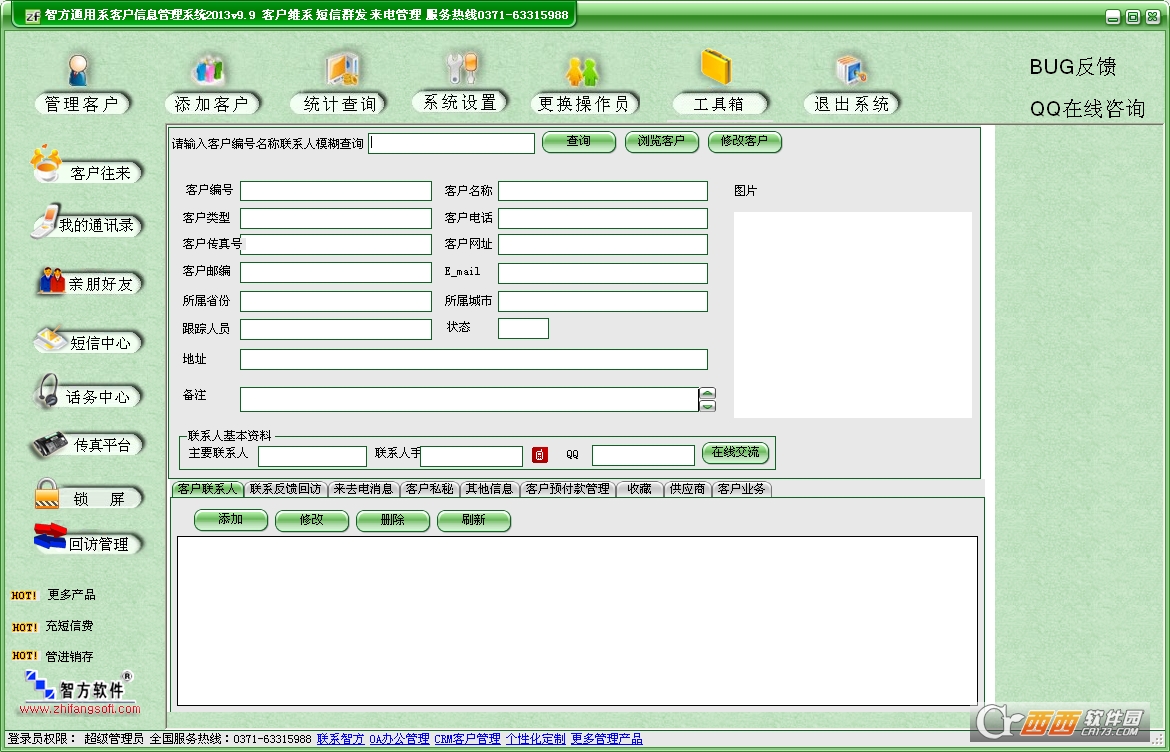The image size is (1170, 752).
Task: Click the down arrow of 备注 field
Action: pos(708,406)
